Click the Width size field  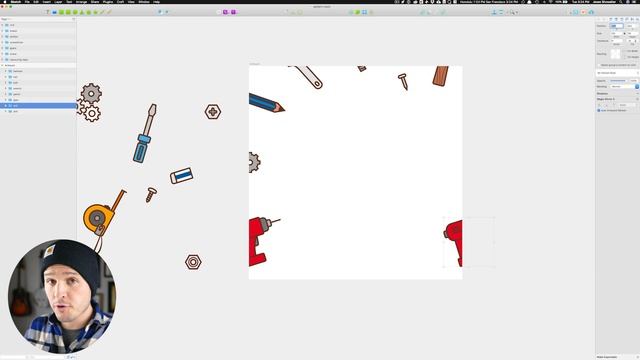[x=616, y=33]
